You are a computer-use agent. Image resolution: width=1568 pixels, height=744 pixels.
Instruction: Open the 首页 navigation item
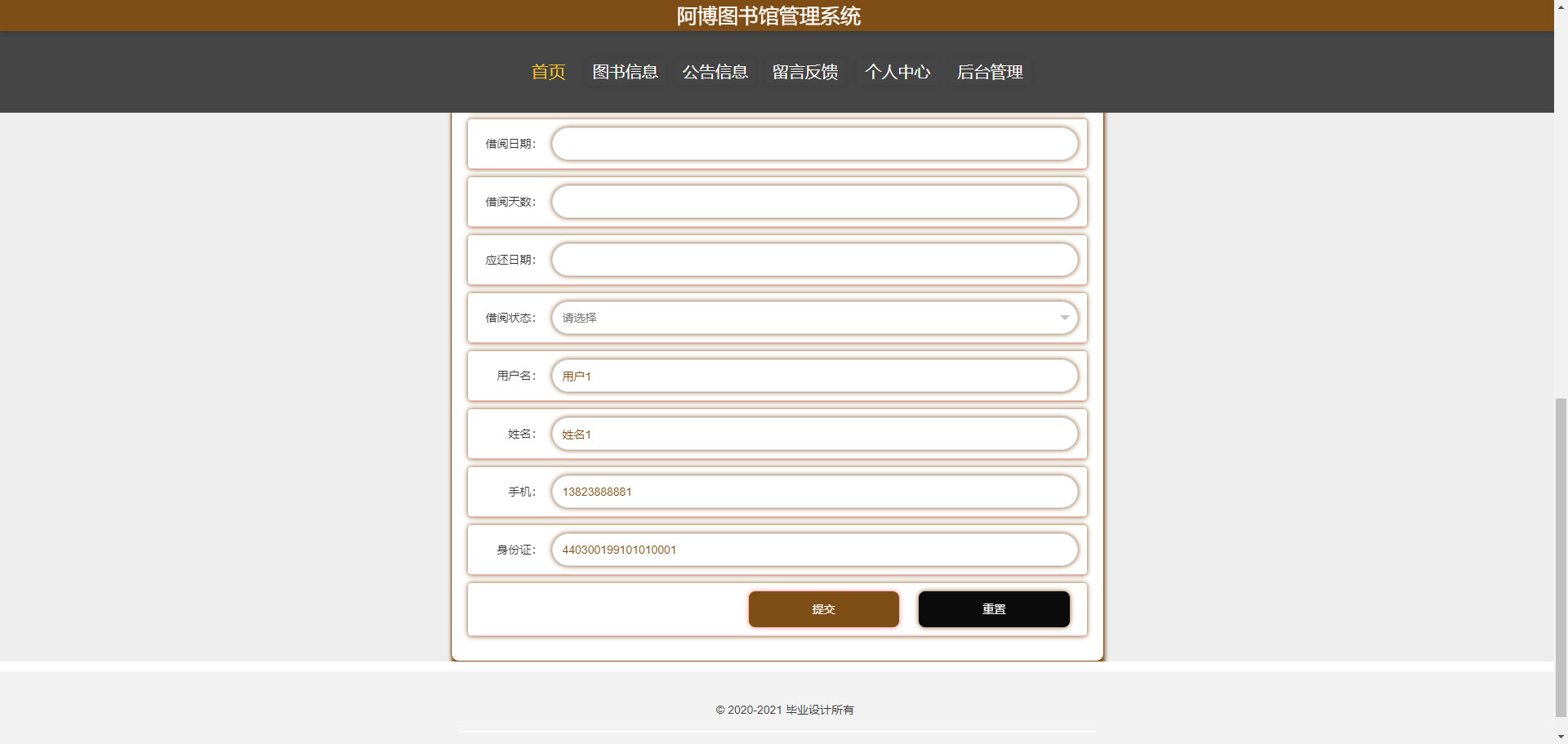tap(548, 72)
